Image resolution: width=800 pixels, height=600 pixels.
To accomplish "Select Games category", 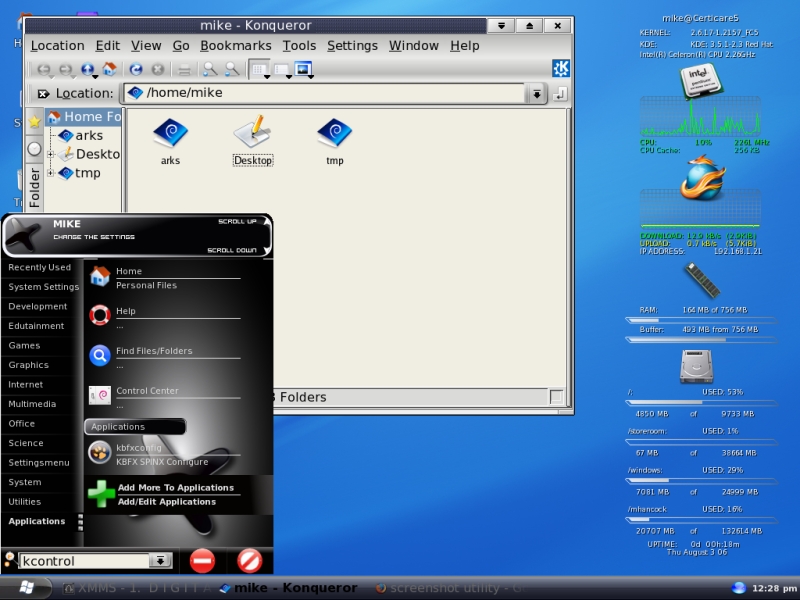I will point(24,345).
